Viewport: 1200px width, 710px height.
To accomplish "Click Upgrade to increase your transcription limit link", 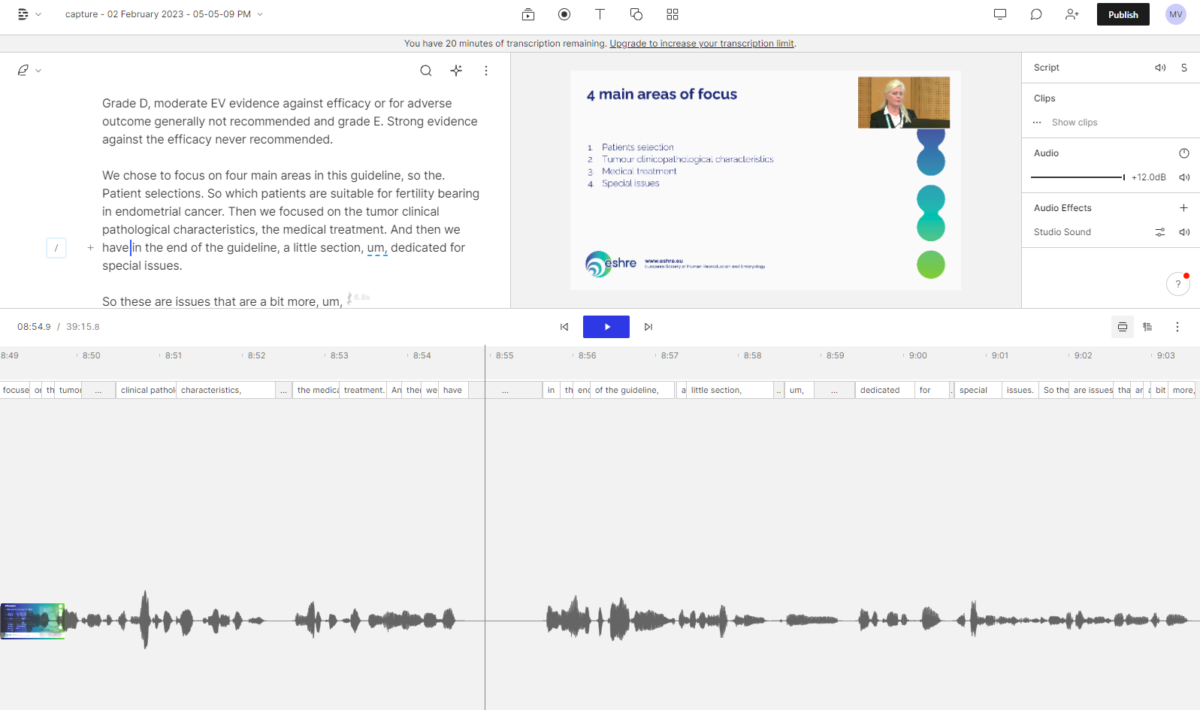I will coord(702,43).
